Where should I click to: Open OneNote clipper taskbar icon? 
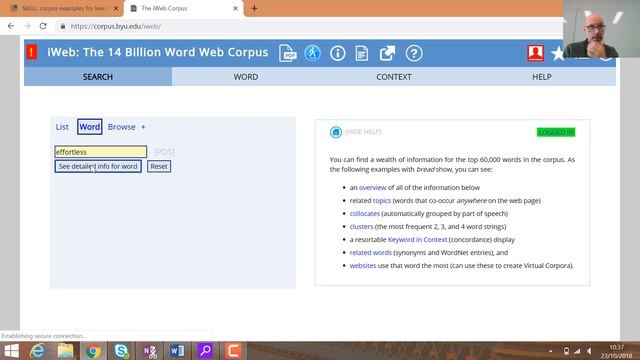click(x=150, y=351)
